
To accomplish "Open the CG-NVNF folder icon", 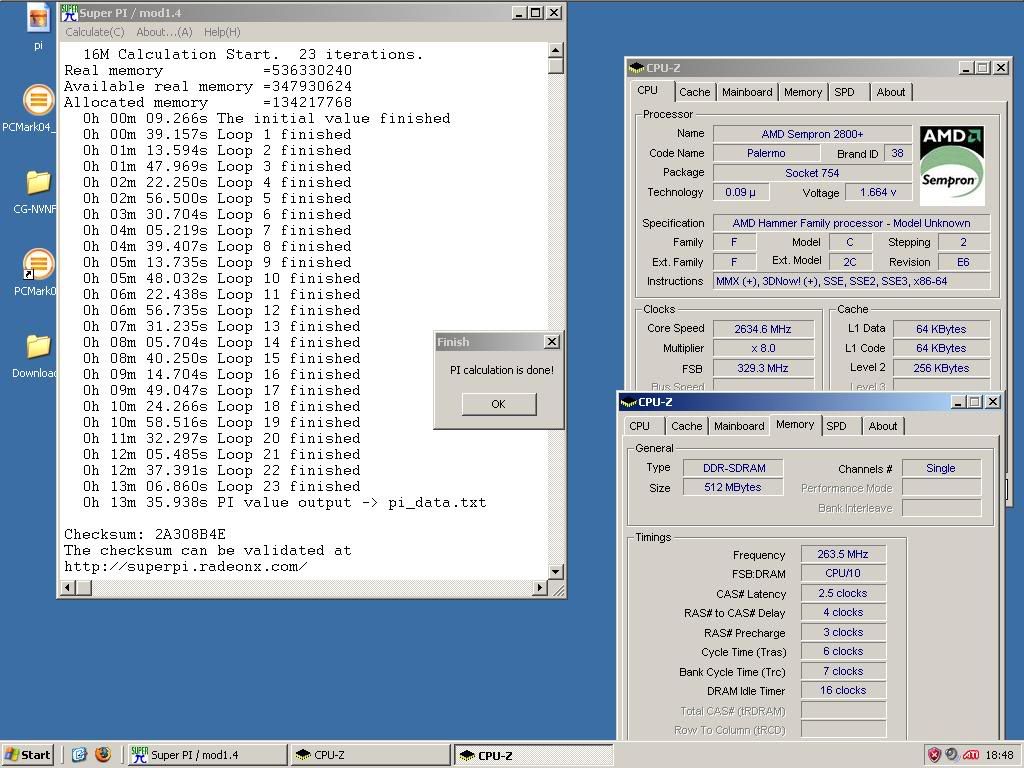I will point(38,183).
